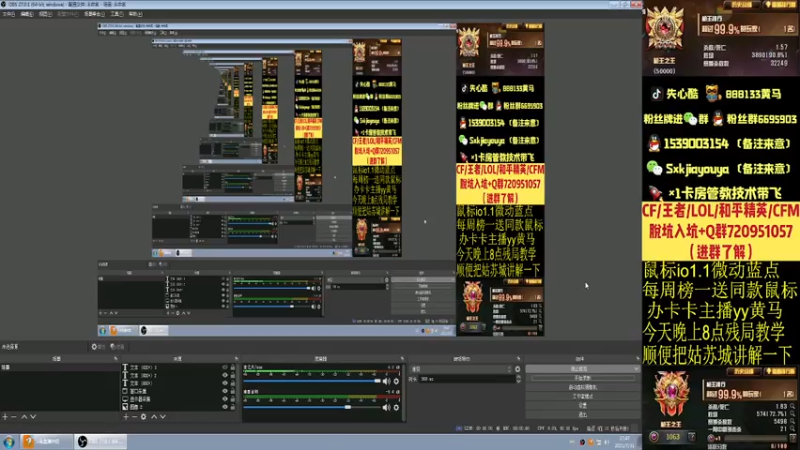Toggle visibility of display capture source
This screenshot has width=800, height=450.
point(224,399)
